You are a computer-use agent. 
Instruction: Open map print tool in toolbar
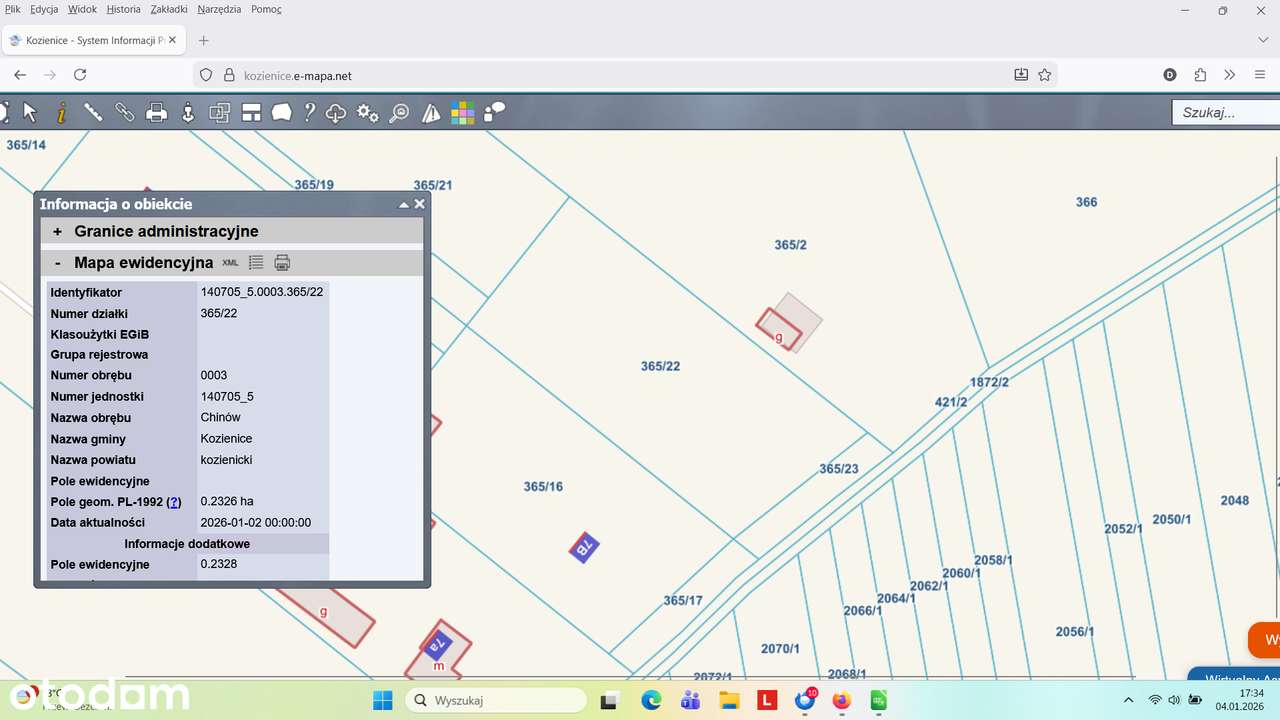coord(156,112)
